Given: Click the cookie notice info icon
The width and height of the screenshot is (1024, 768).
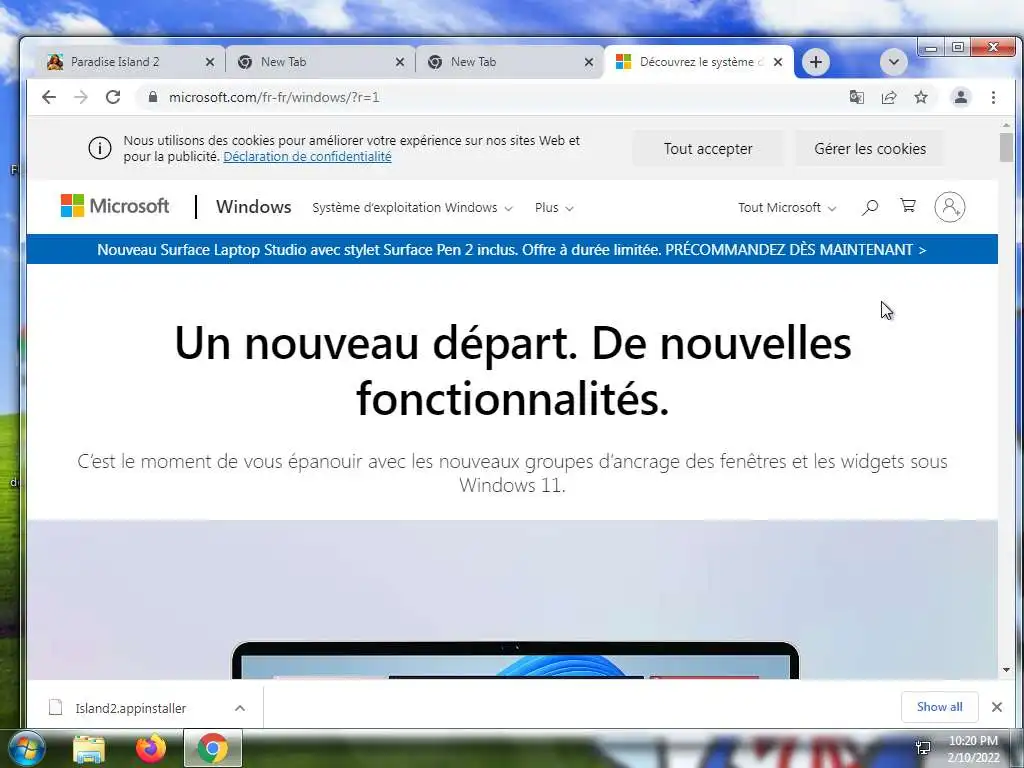Looking at the screenshot, I should pyautogui.click(x=100, y=148).
